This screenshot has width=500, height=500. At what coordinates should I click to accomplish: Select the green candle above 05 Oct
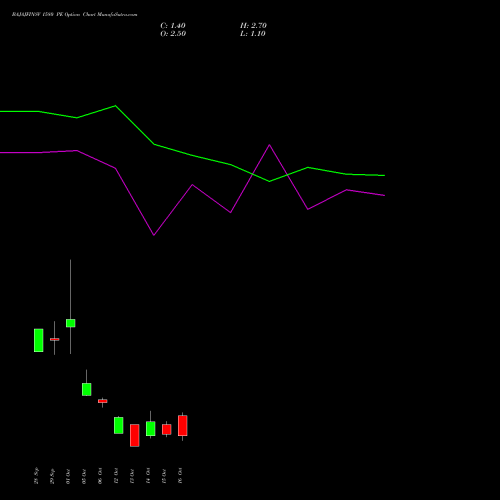click(x=87, y=389)
